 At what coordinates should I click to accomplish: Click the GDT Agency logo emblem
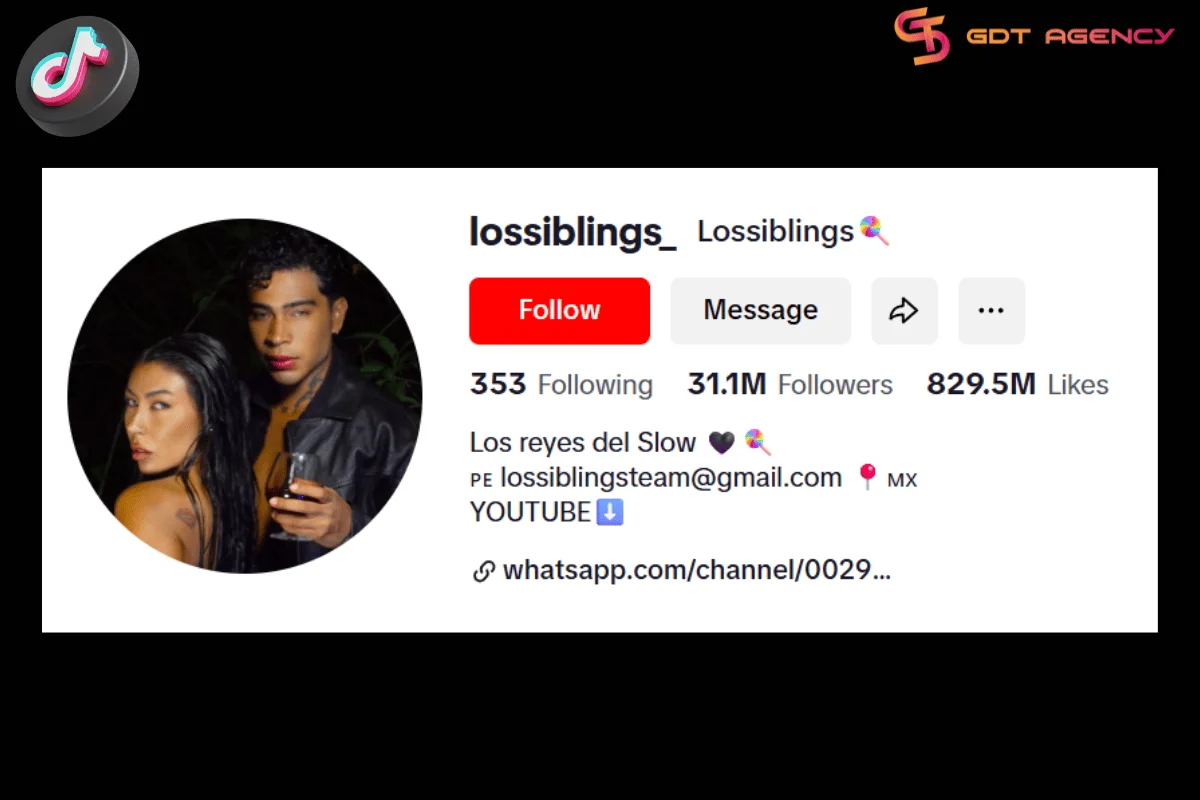(x=921, y=36)
